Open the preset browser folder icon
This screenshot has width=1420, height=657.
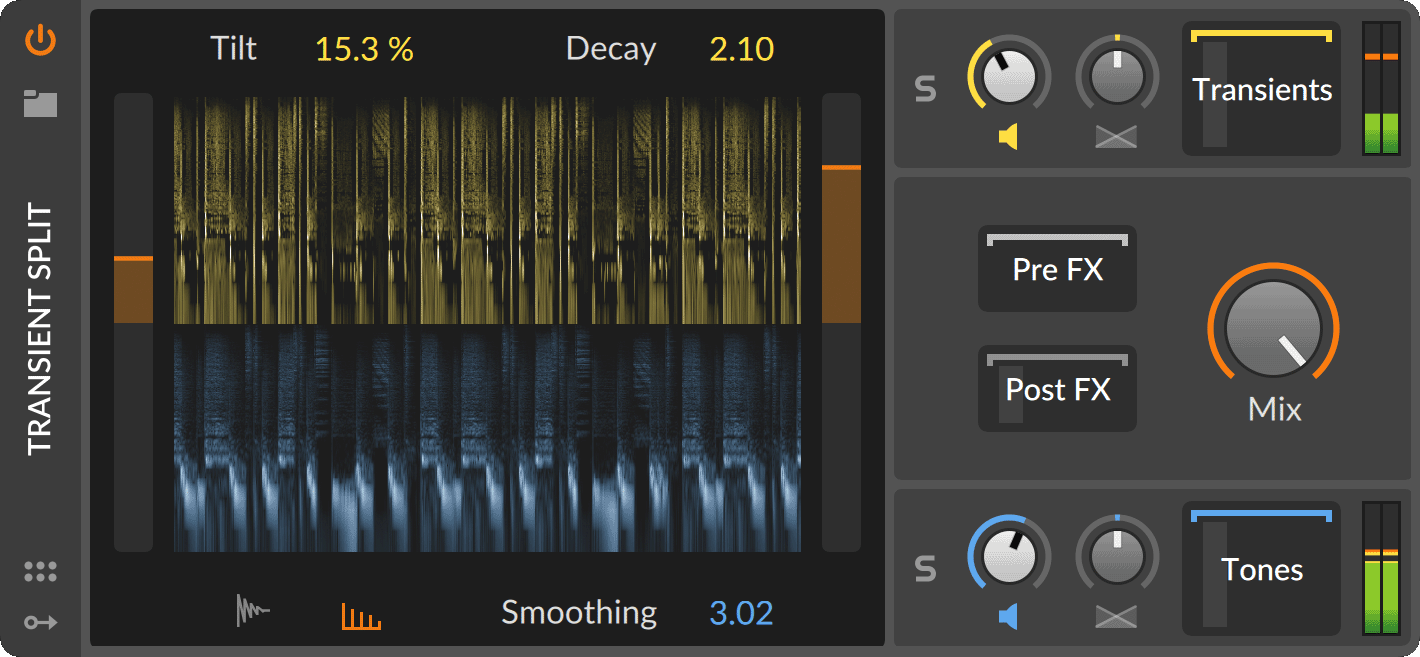click(41, 104)
